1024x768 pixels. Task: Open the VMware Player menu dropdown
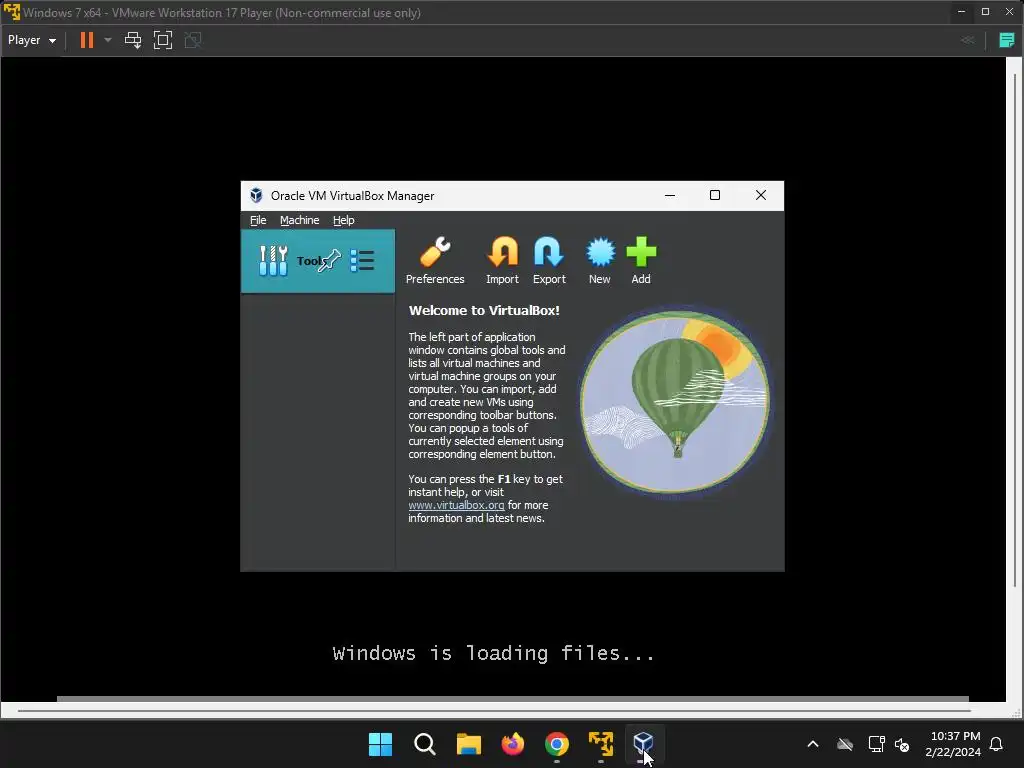[x=31, y=40]
